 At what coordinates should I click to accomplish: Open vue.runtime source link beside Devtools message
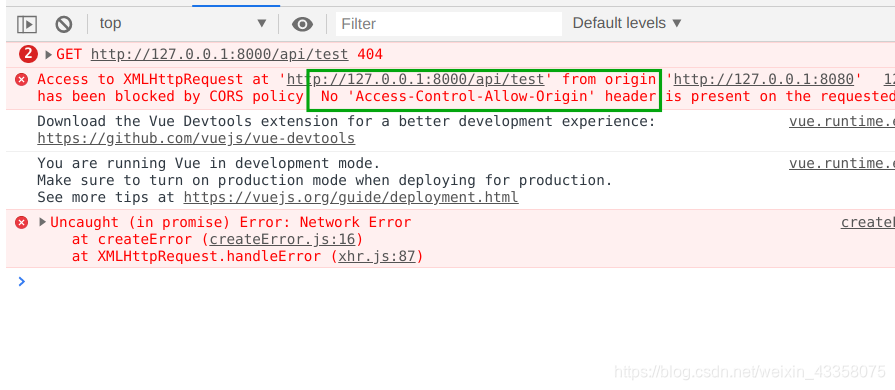tap(842, 122)
